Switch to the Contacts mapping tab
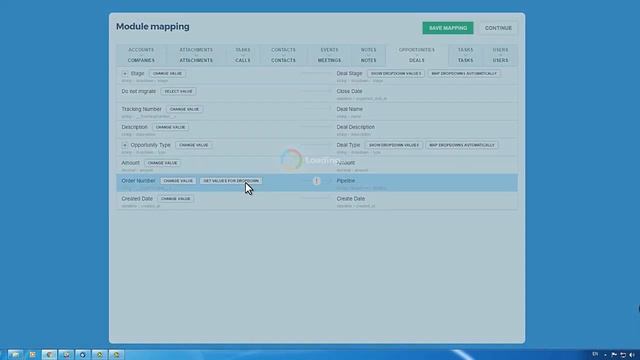The width and height of the screenshot is (640, 360). coord(283,55)
